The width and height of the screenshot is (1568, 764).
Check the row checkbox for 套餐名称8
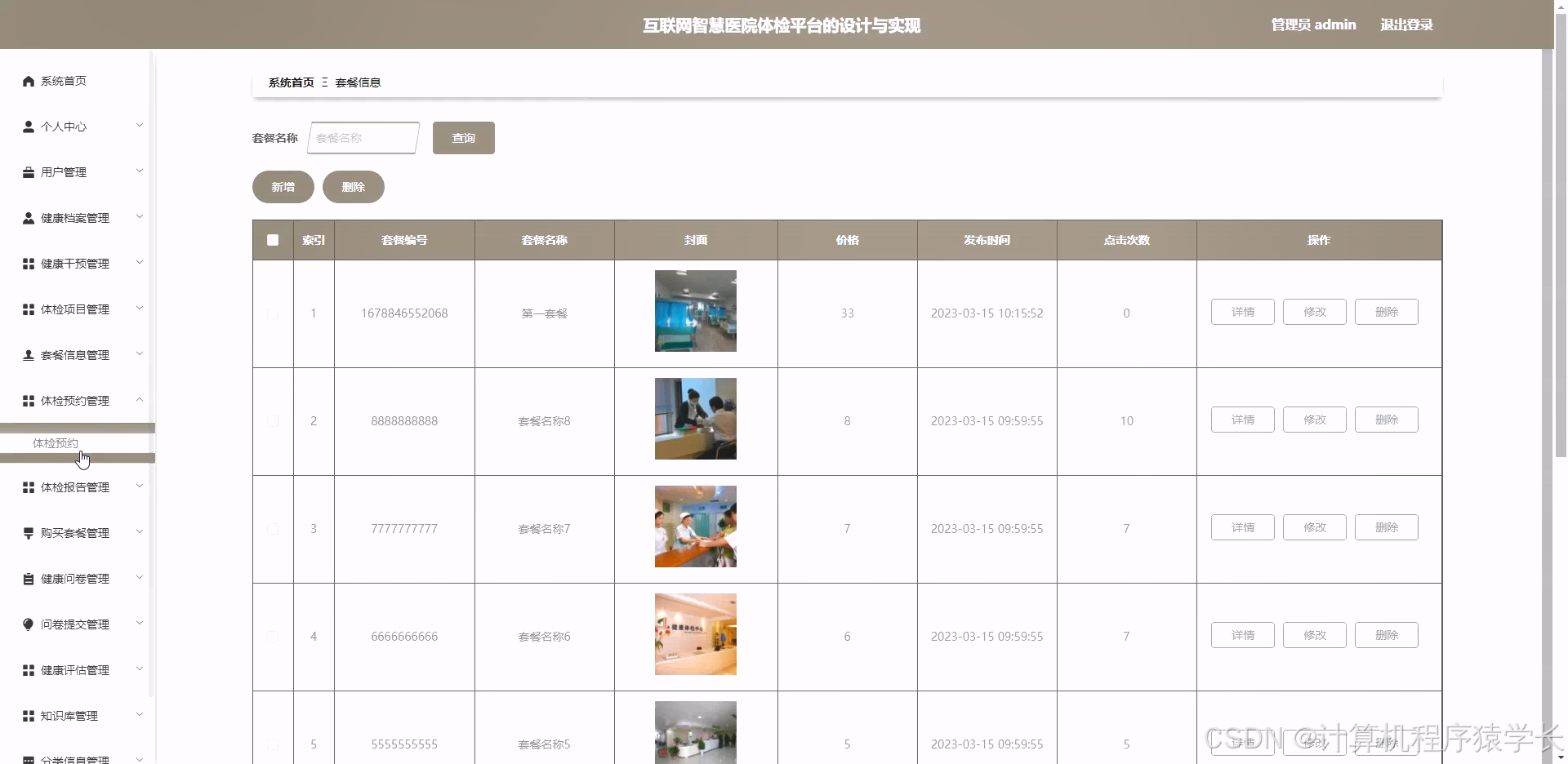pyautogui.click(x=273, y=421)
